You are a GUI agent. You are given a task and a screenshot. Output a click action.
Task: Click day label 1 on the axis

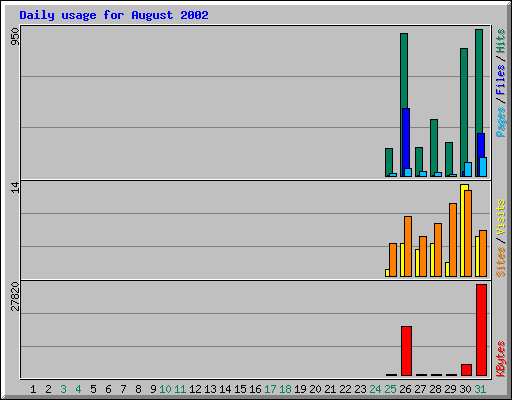pyautogui.click(x=33, y=389)
